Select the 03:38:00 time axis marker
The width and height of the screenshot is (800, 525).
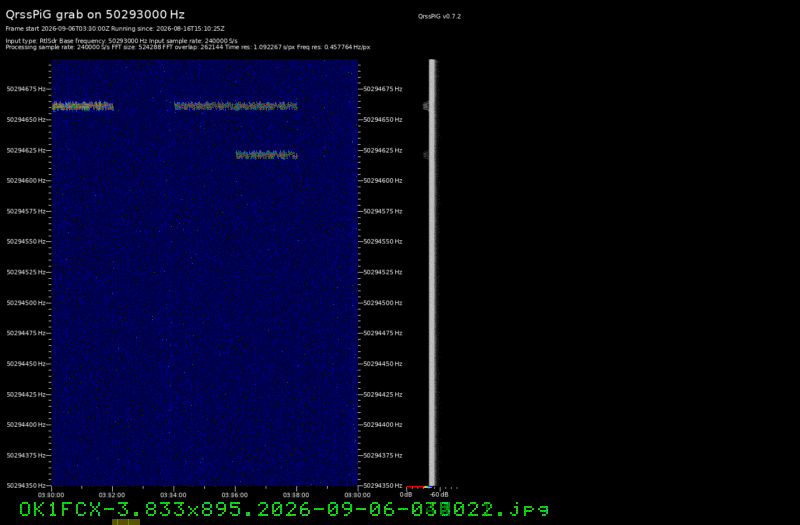(x=296, y=494)
